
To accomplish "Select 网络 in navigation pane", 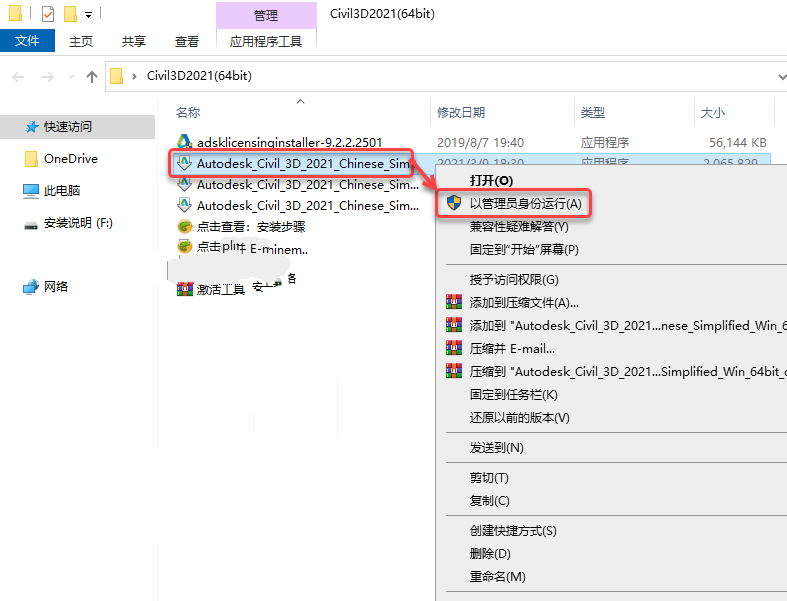I will pyautogui.click(x=56, y=287).
